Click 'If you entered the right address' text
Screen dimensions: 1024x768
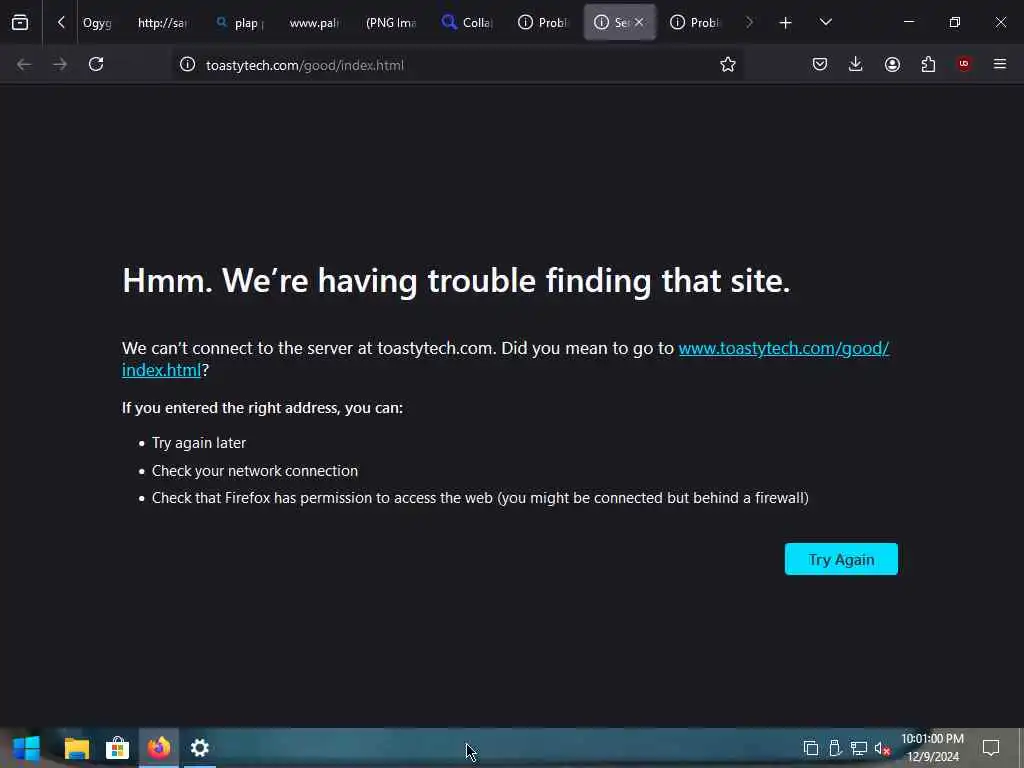[x=263, y=408]
